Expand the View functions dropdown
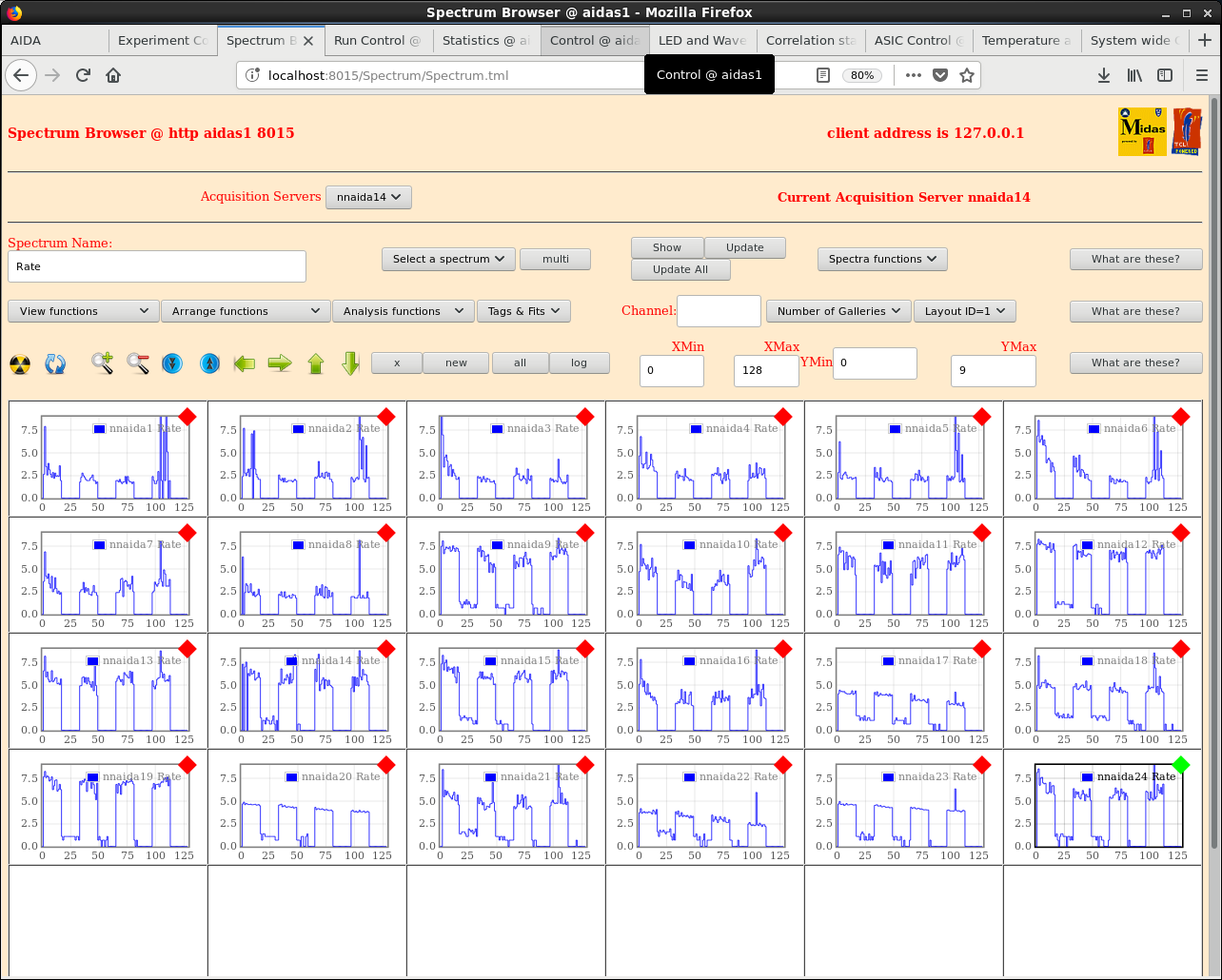 83,311
